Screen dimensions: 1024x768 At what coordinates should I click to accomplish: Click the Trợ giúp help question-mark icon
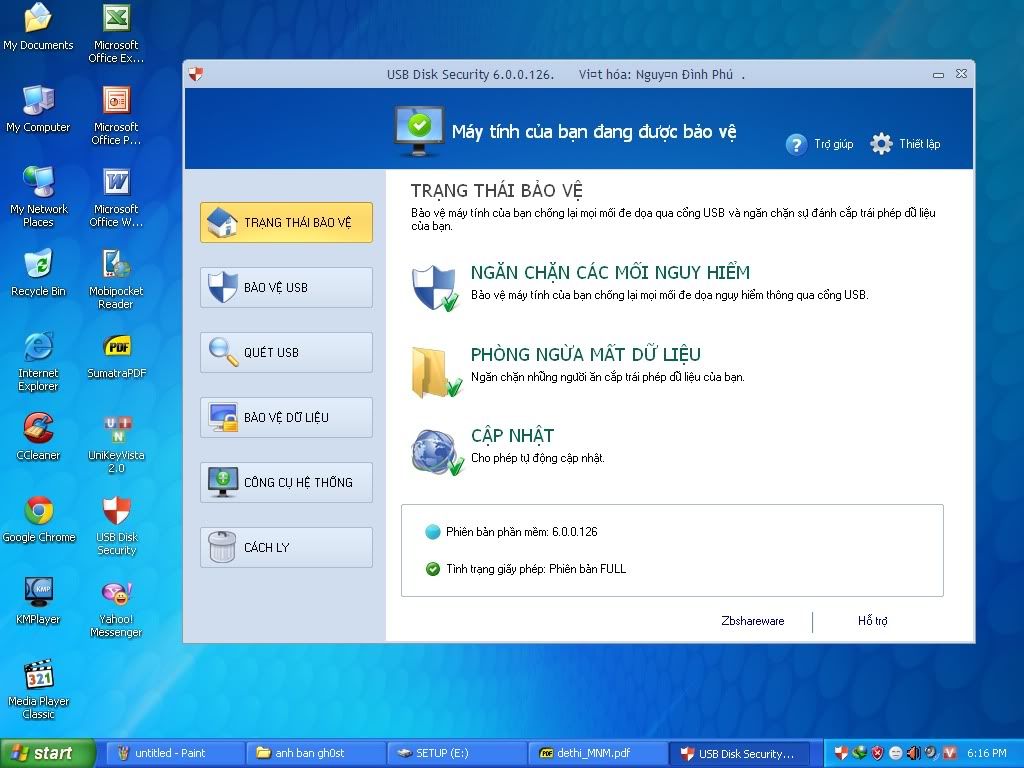pos(796,144)
